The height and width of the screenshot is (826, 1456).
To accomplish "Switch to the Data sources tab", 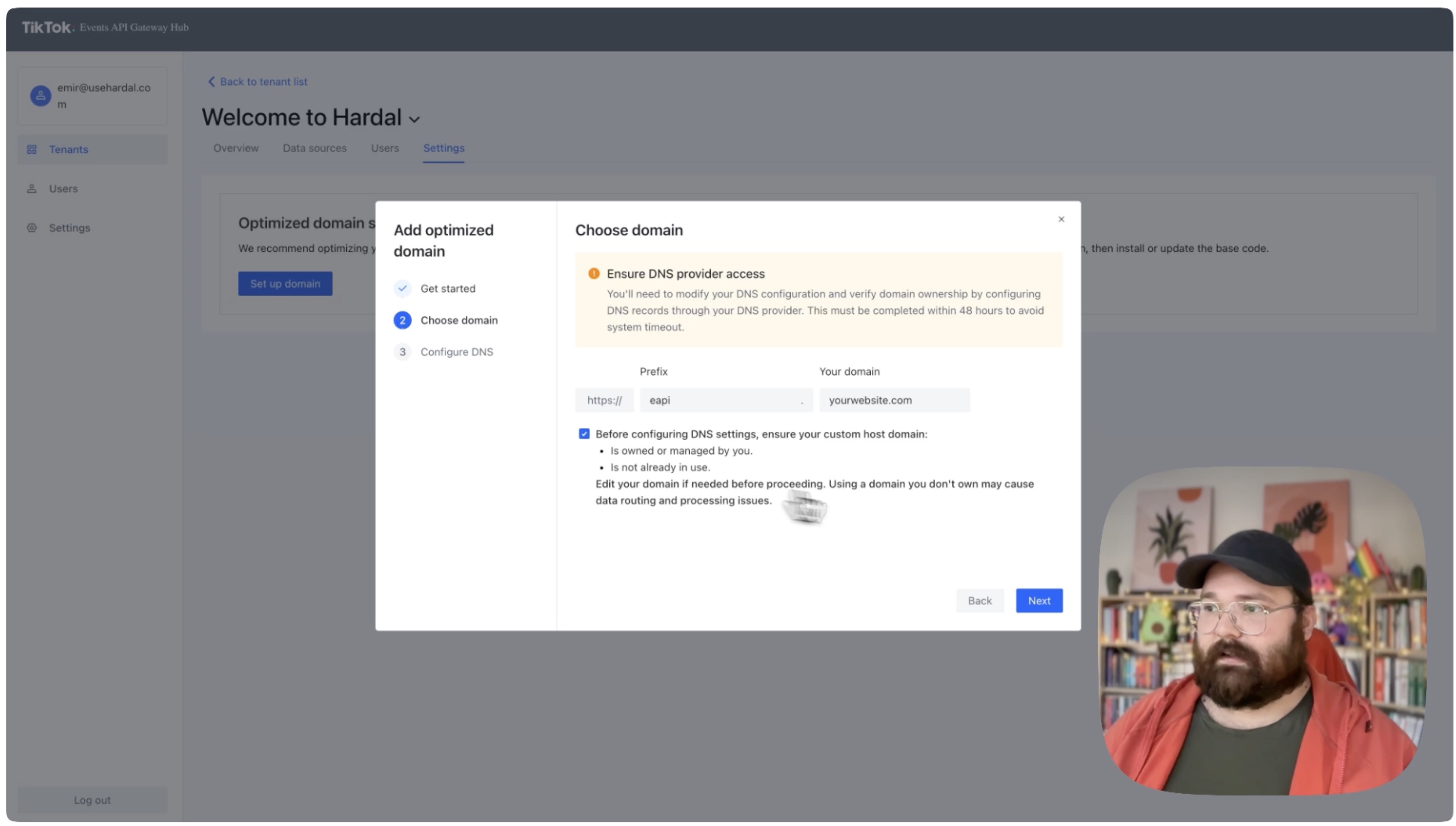I will 314,148.
